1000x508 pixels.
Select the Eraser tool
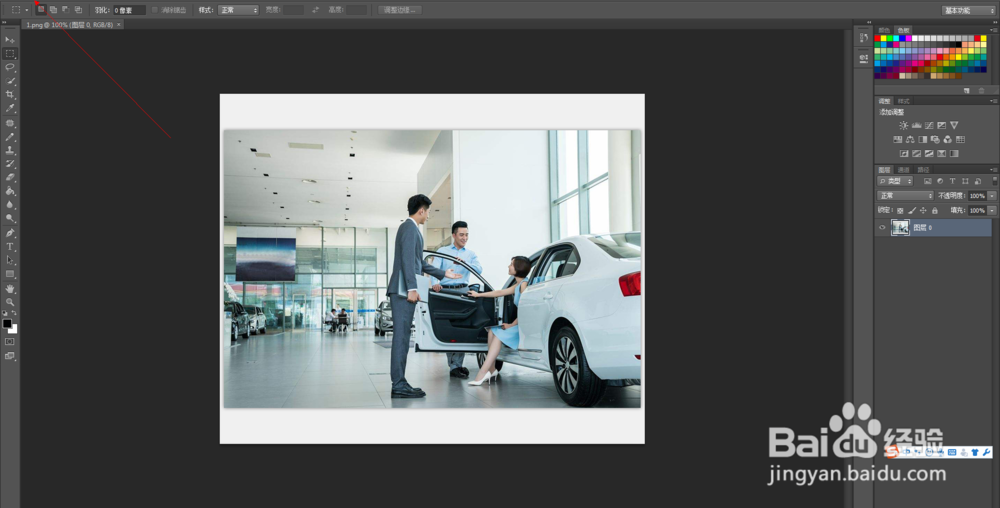[10, 177]
